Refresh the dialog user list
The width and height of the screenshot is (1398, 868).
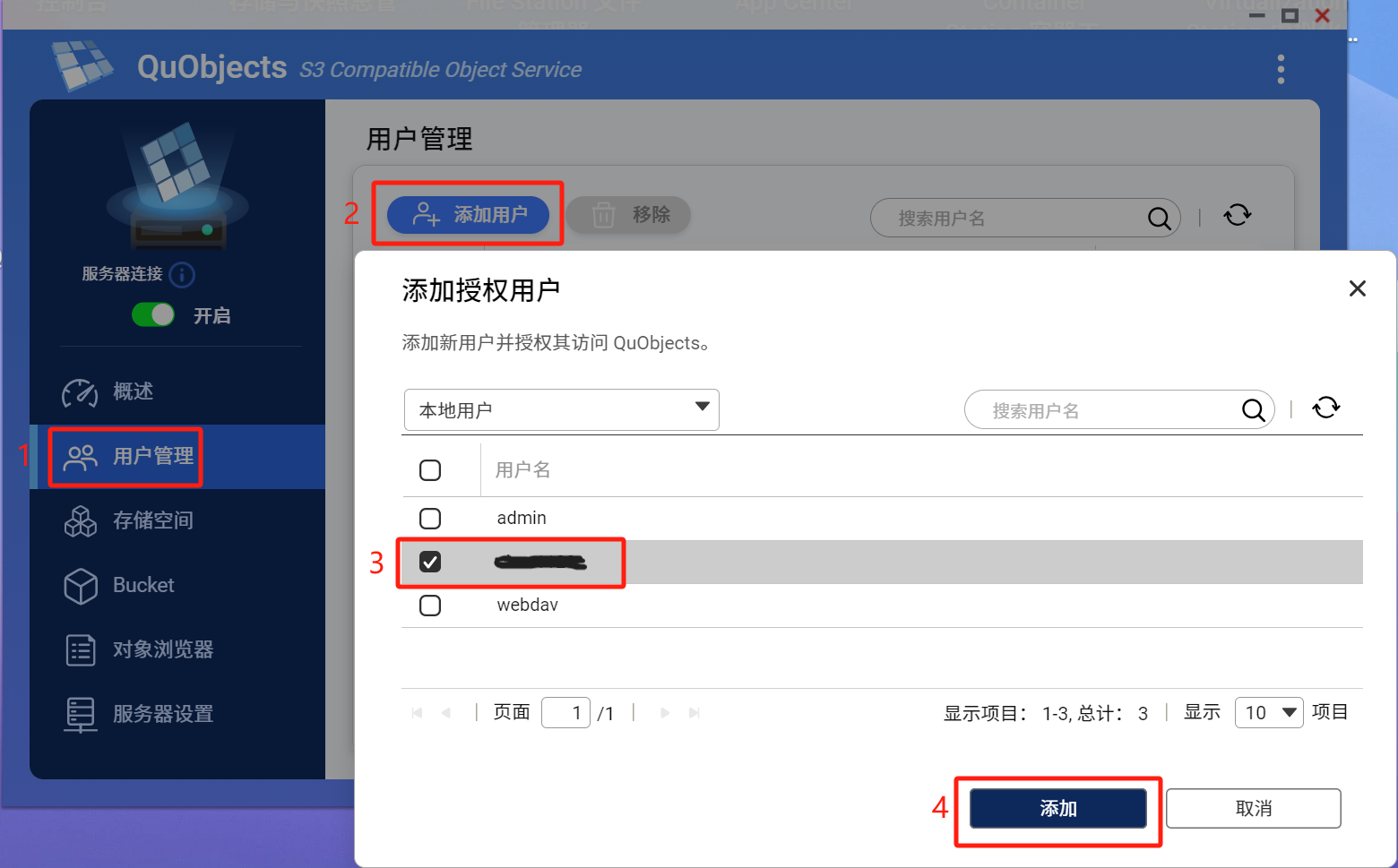coord(1326,408)
